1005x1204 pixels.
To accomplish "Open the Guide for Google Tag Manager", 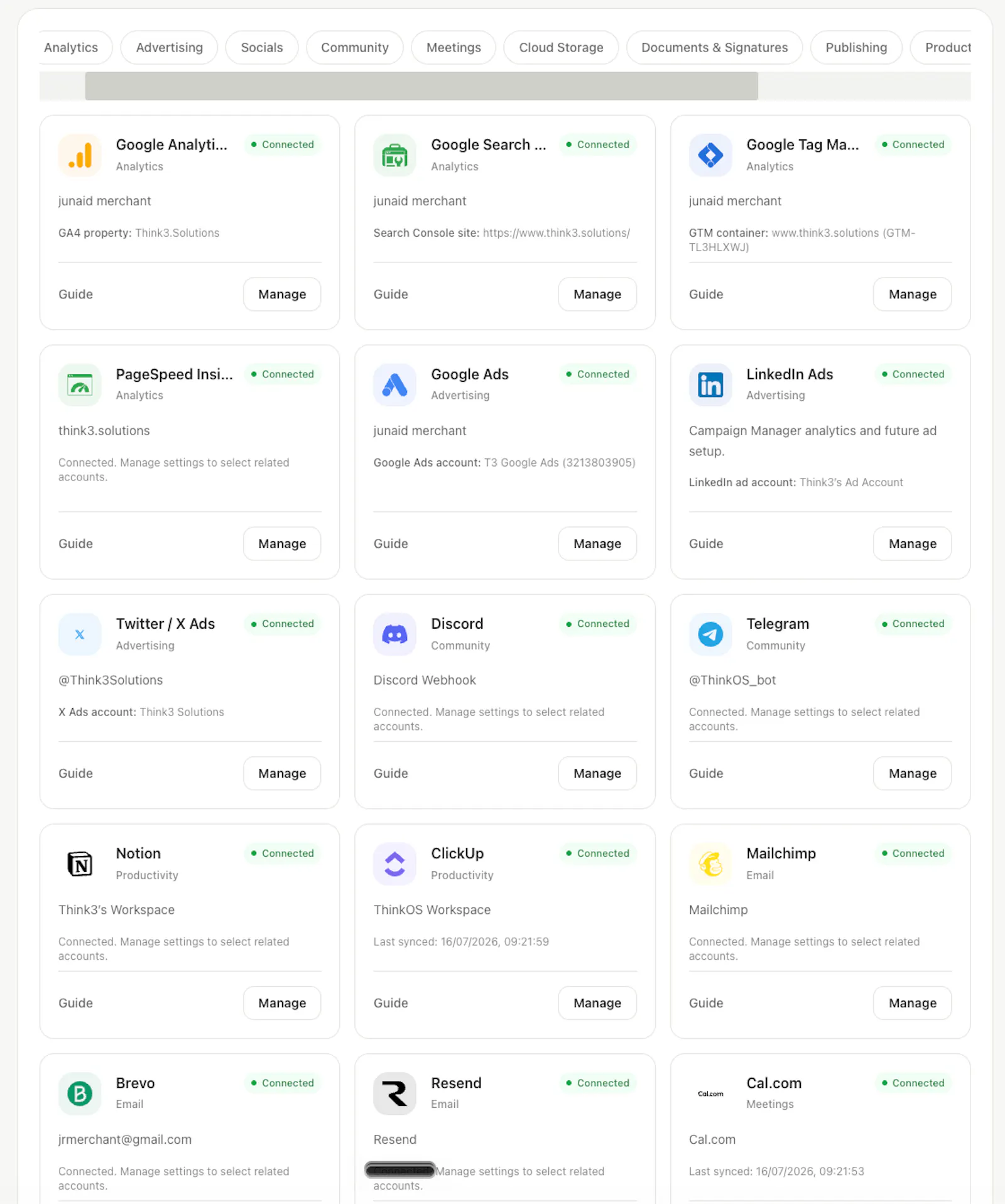I will 706,294.
